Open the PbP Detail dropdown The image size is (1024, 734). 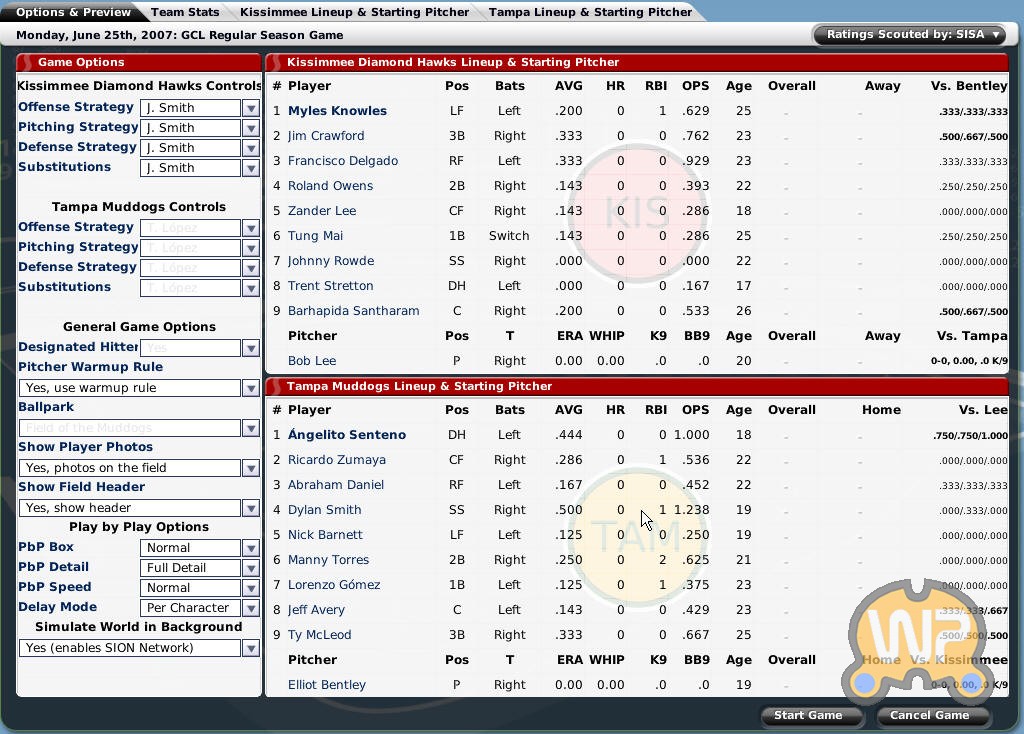point(250,568)
